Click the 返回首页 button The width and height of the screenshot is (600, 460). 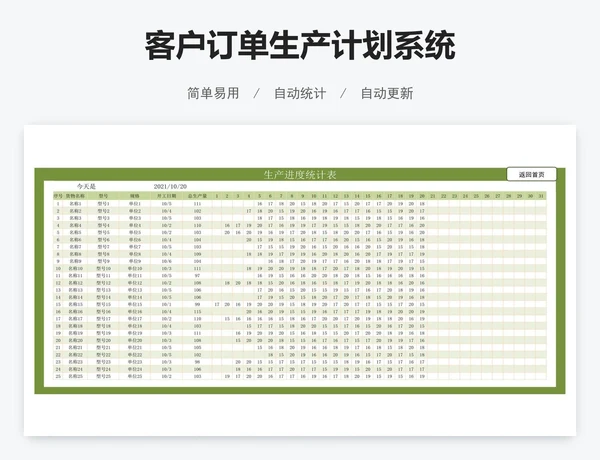(532, 174)
